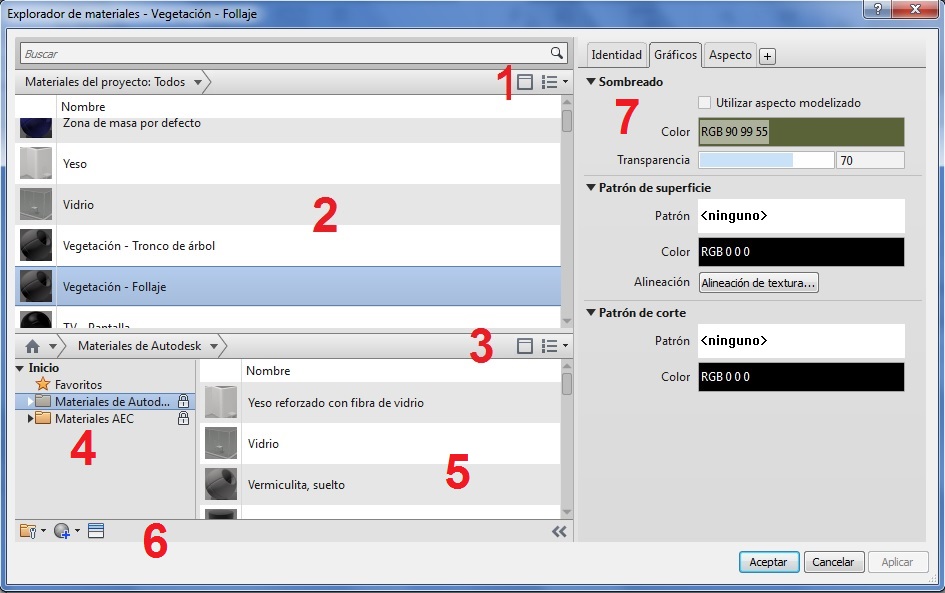945x593 pixels.
Task: Open project materials list view options
Action: (x=553, y=82)
